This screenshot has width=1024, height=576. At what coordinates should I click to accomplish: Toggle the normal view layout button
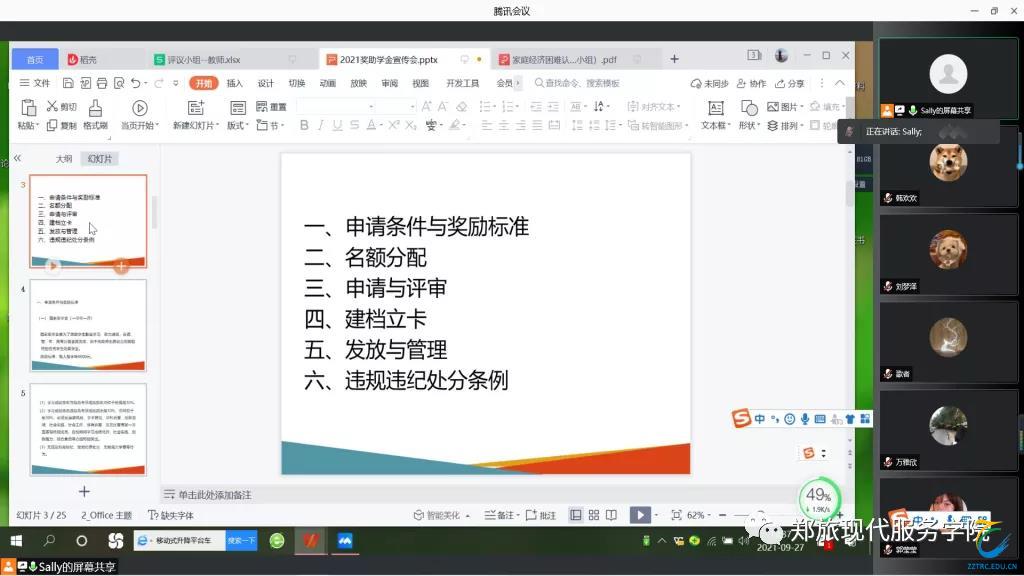(x=576, y=515)
